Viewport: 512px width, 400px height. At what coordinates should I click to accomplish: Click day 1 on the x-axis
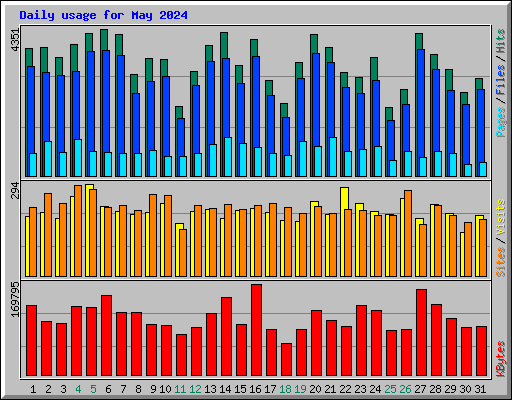[x=33, y=389]
